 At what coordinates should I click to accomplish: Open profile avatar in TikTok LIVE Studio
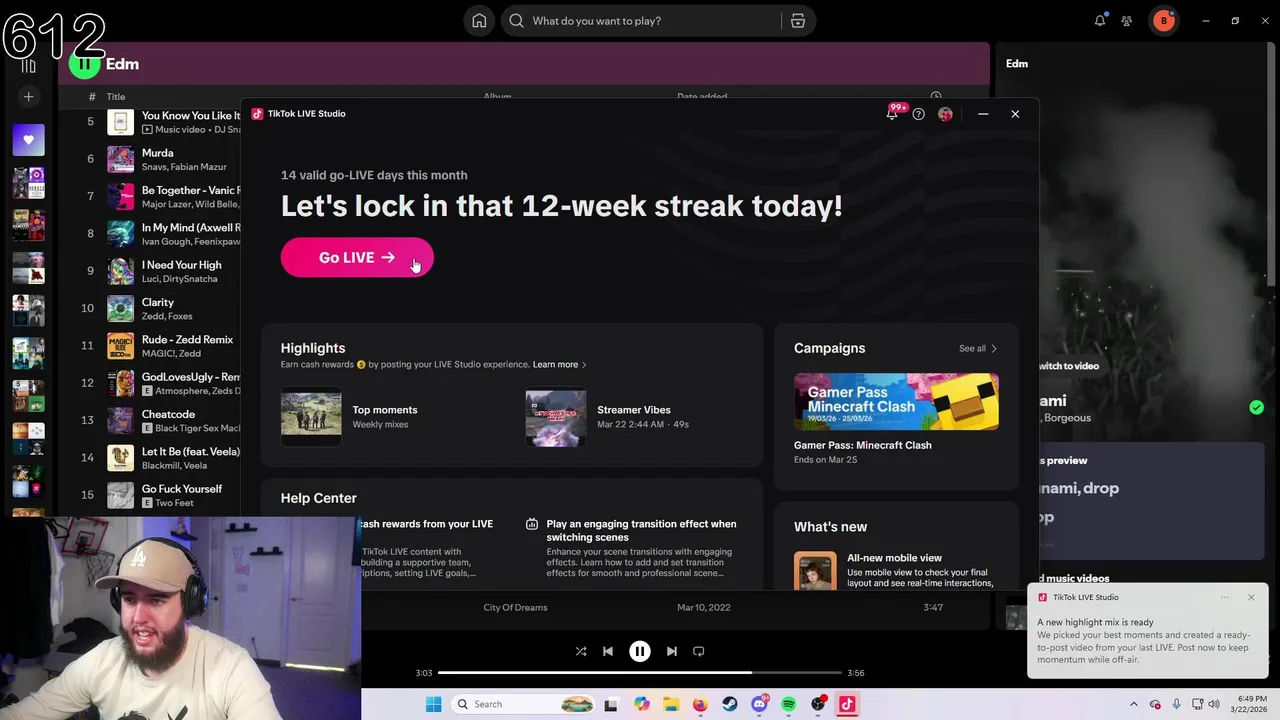(x=945, y=114)
